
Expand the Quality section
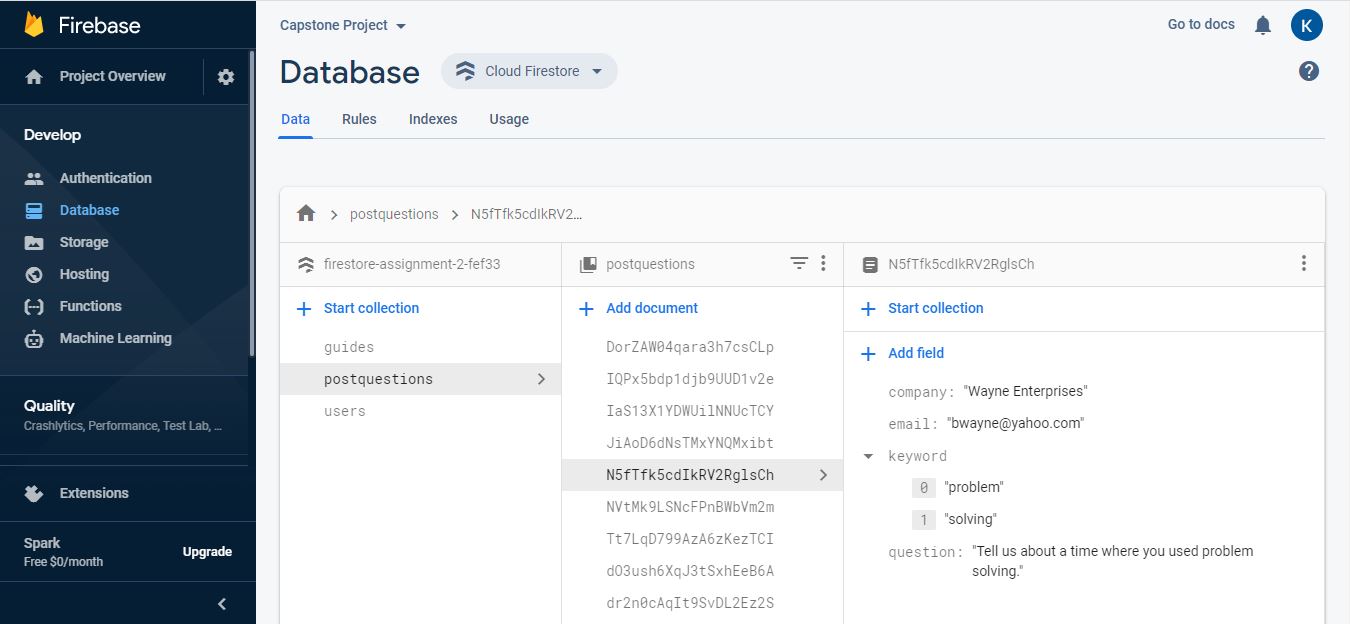[x=123, y=415]
